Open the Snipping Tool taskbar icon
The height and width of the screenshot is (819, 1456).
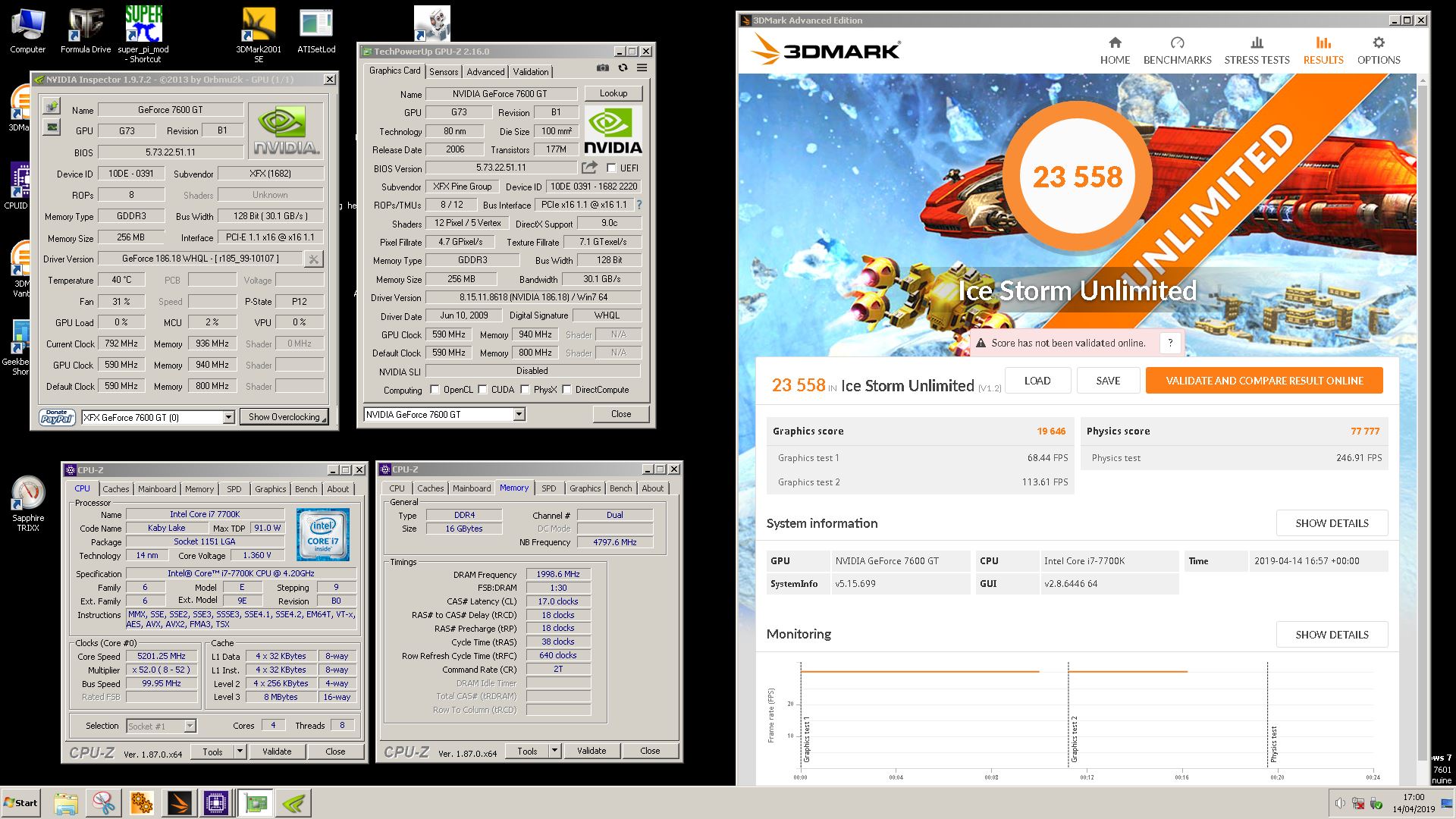104,803
